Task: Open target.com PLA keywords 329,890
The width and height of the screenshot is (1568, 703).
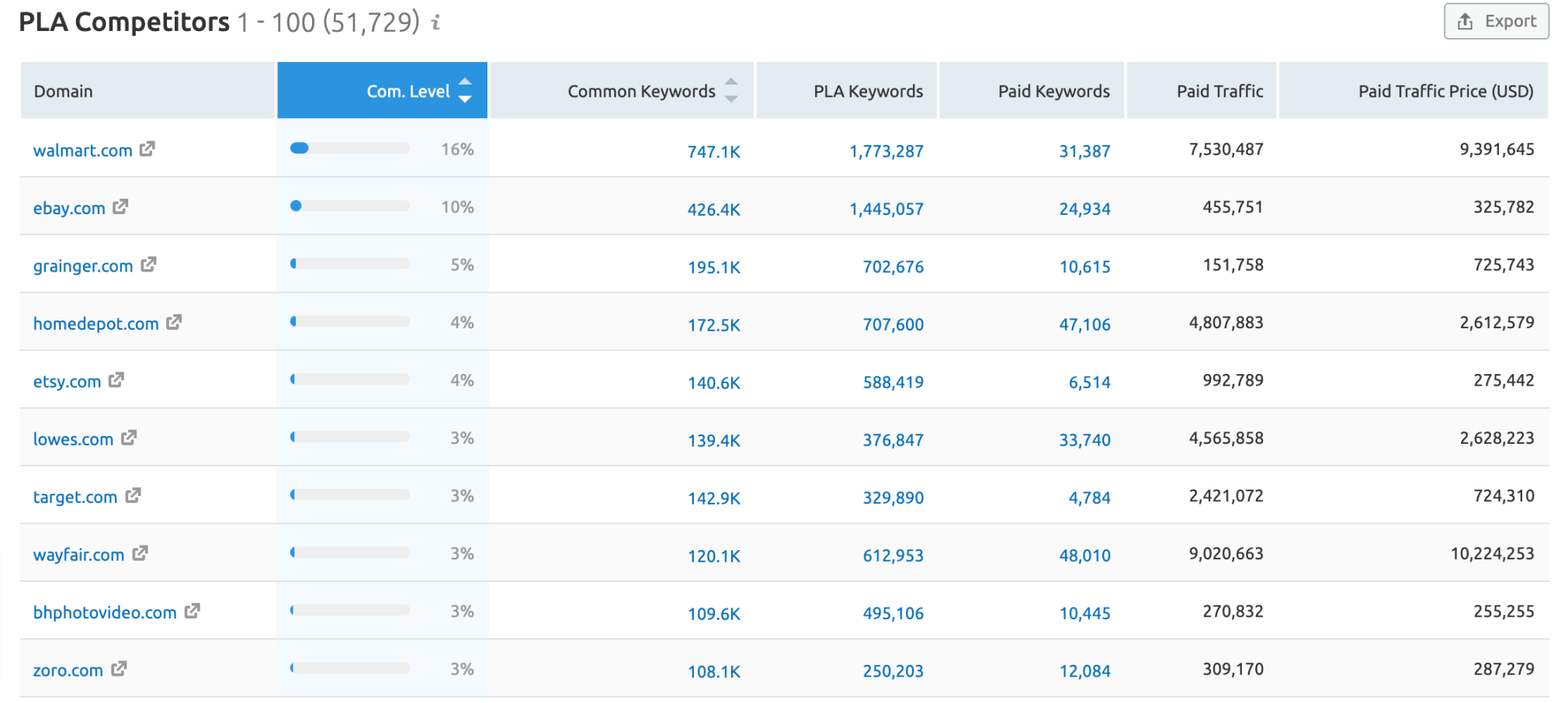Action: point(893,497)
